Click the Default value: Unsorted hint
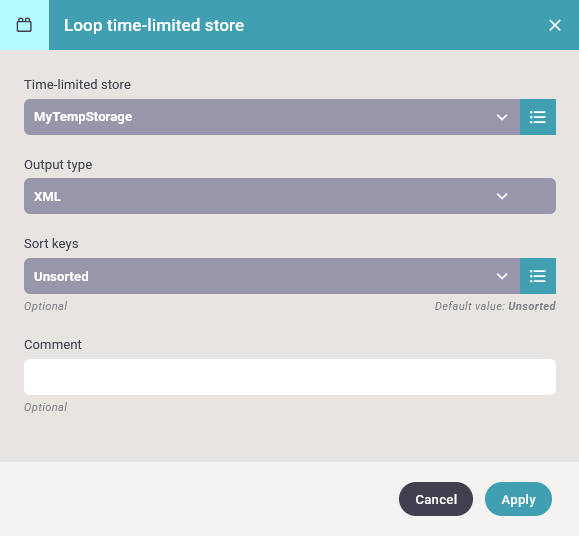 pos(495,306)
